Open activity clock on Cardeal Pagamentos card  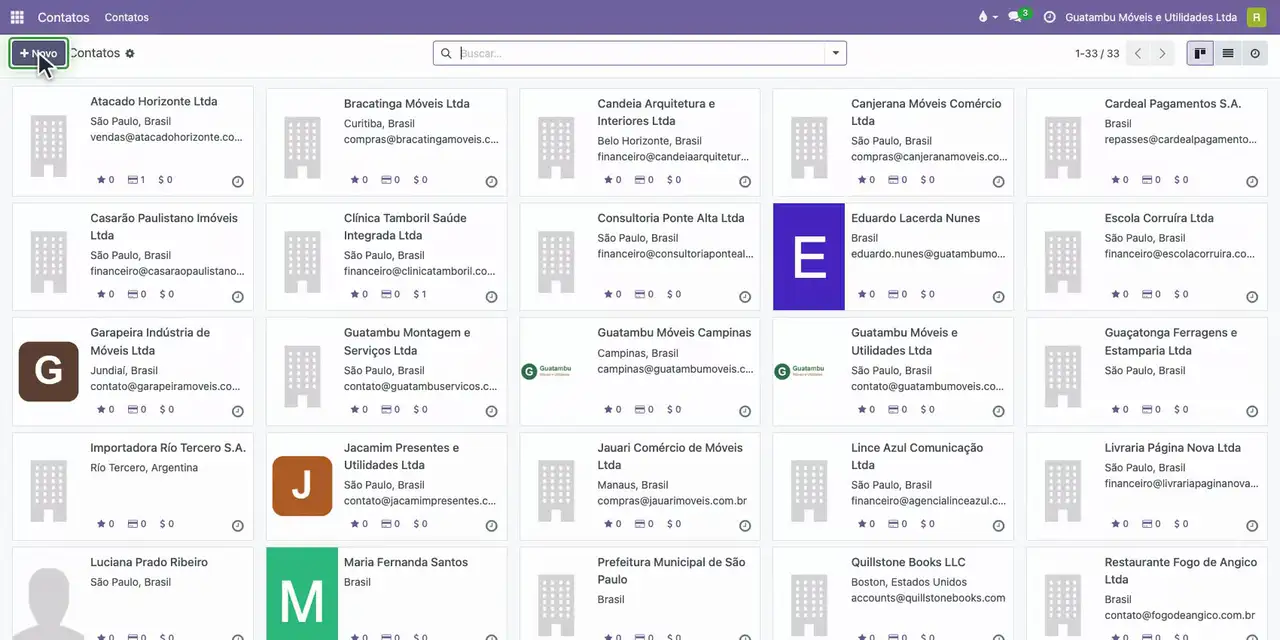1252,182
